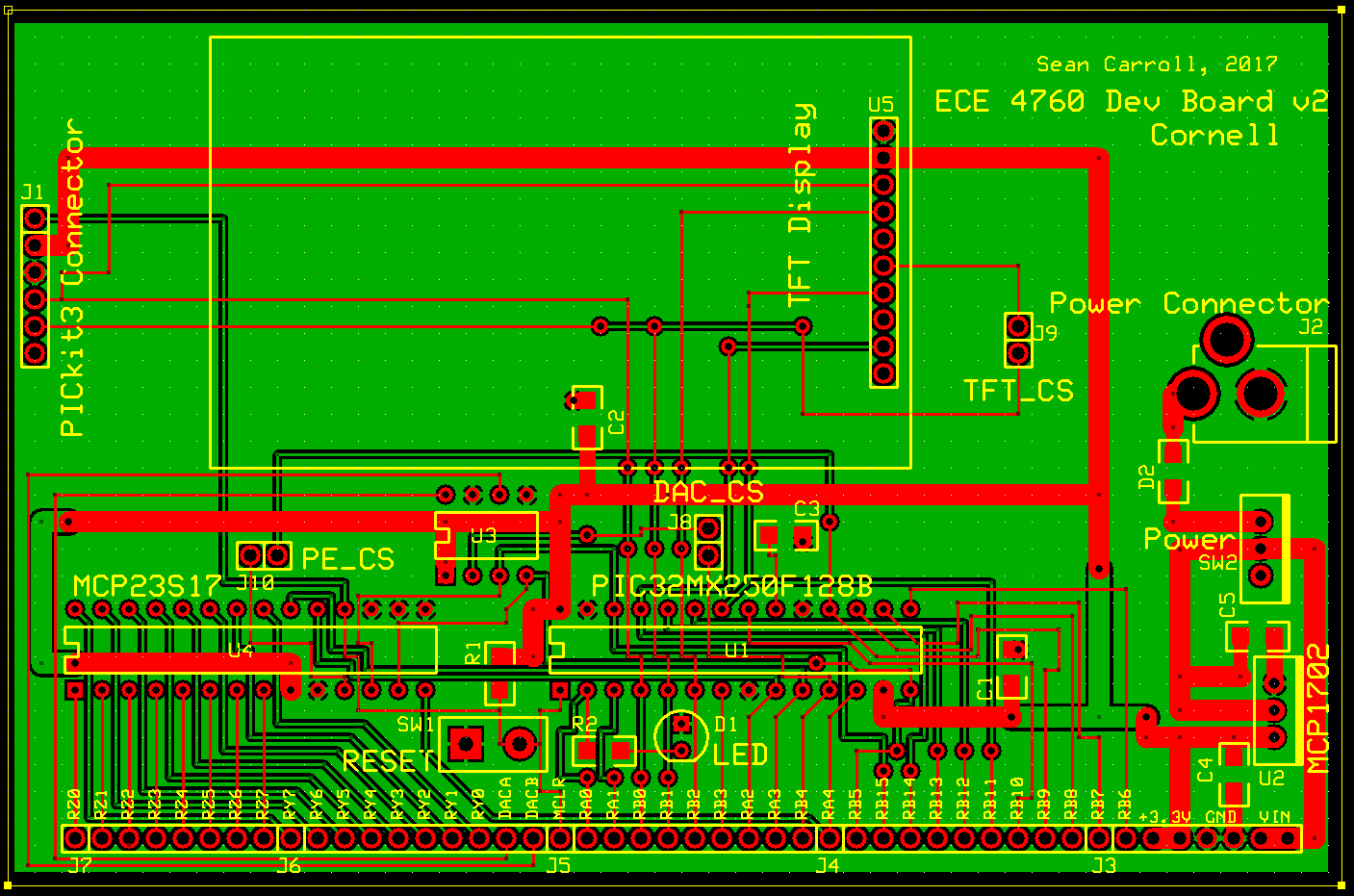
Task: Select the "J9" designator label
Action: point(1045,332)
